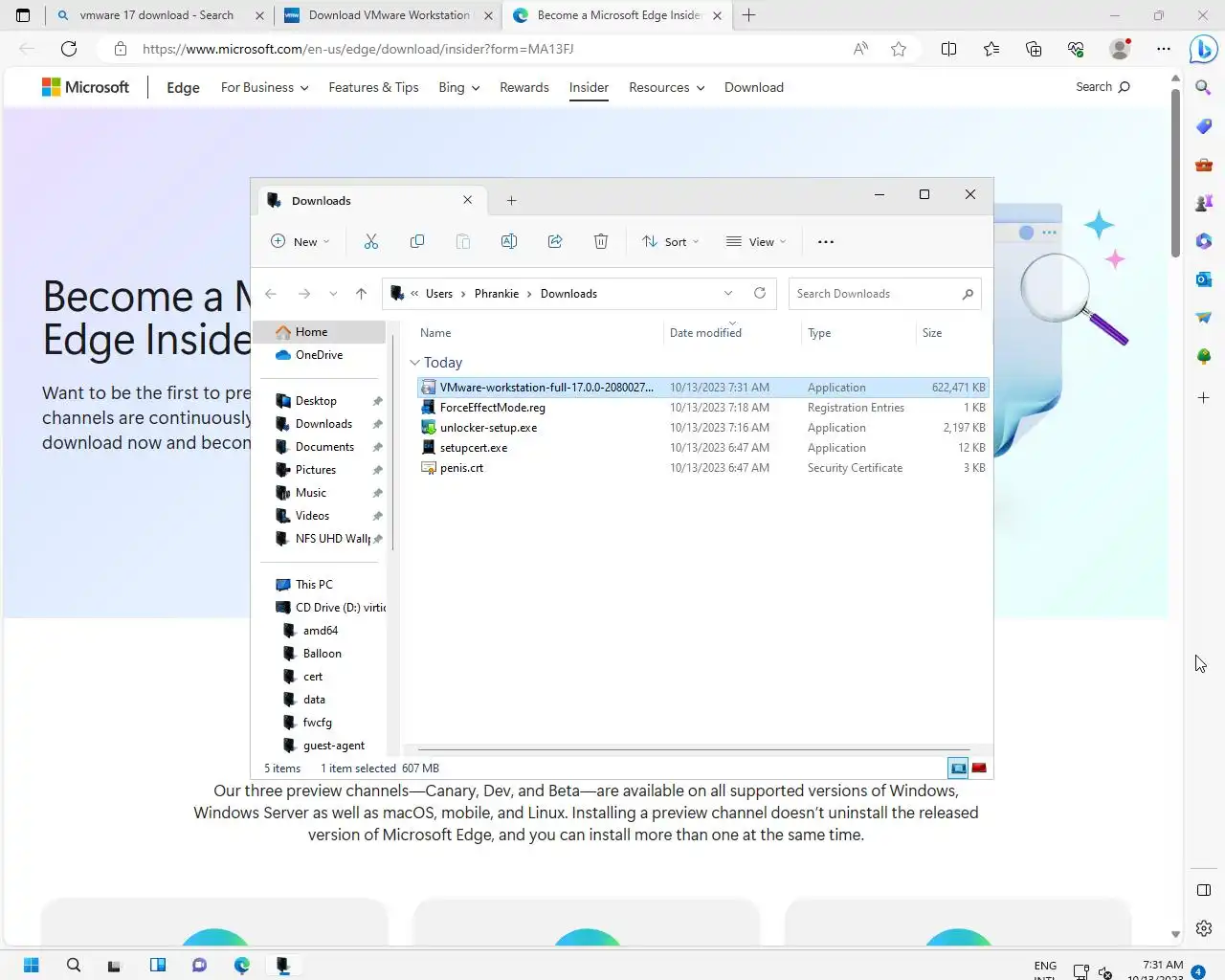Click Edge icon in taskbar
The height and width of the screenshot is (980, 1225).
(x=242, y=965)
